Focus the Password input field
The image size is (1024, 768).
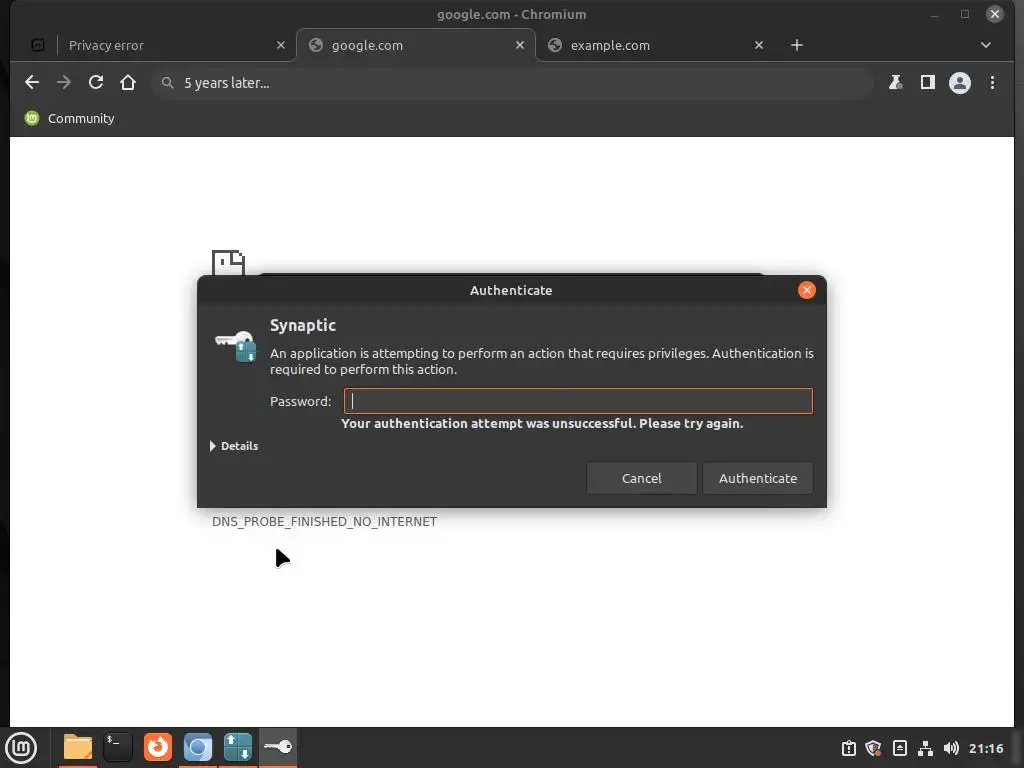(x=578, y=401)
